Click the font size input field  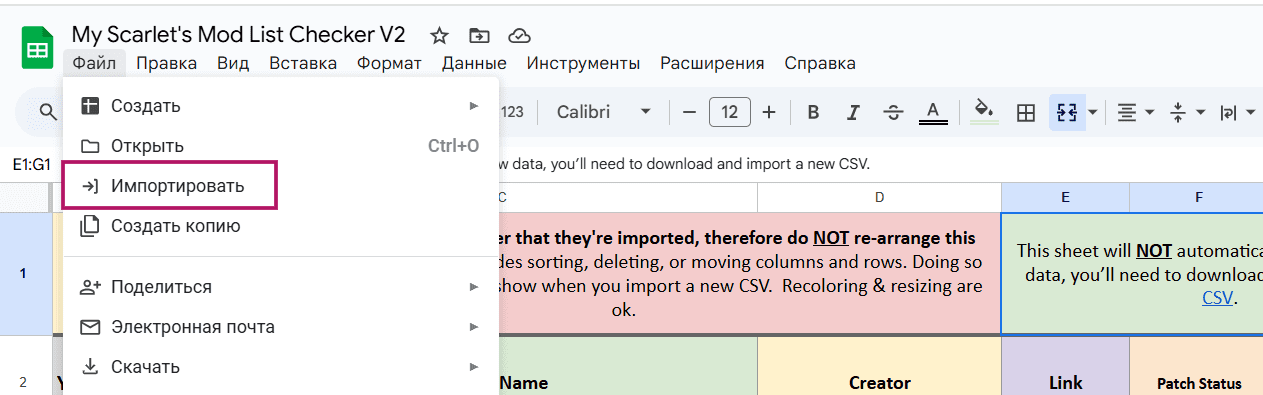730,112
